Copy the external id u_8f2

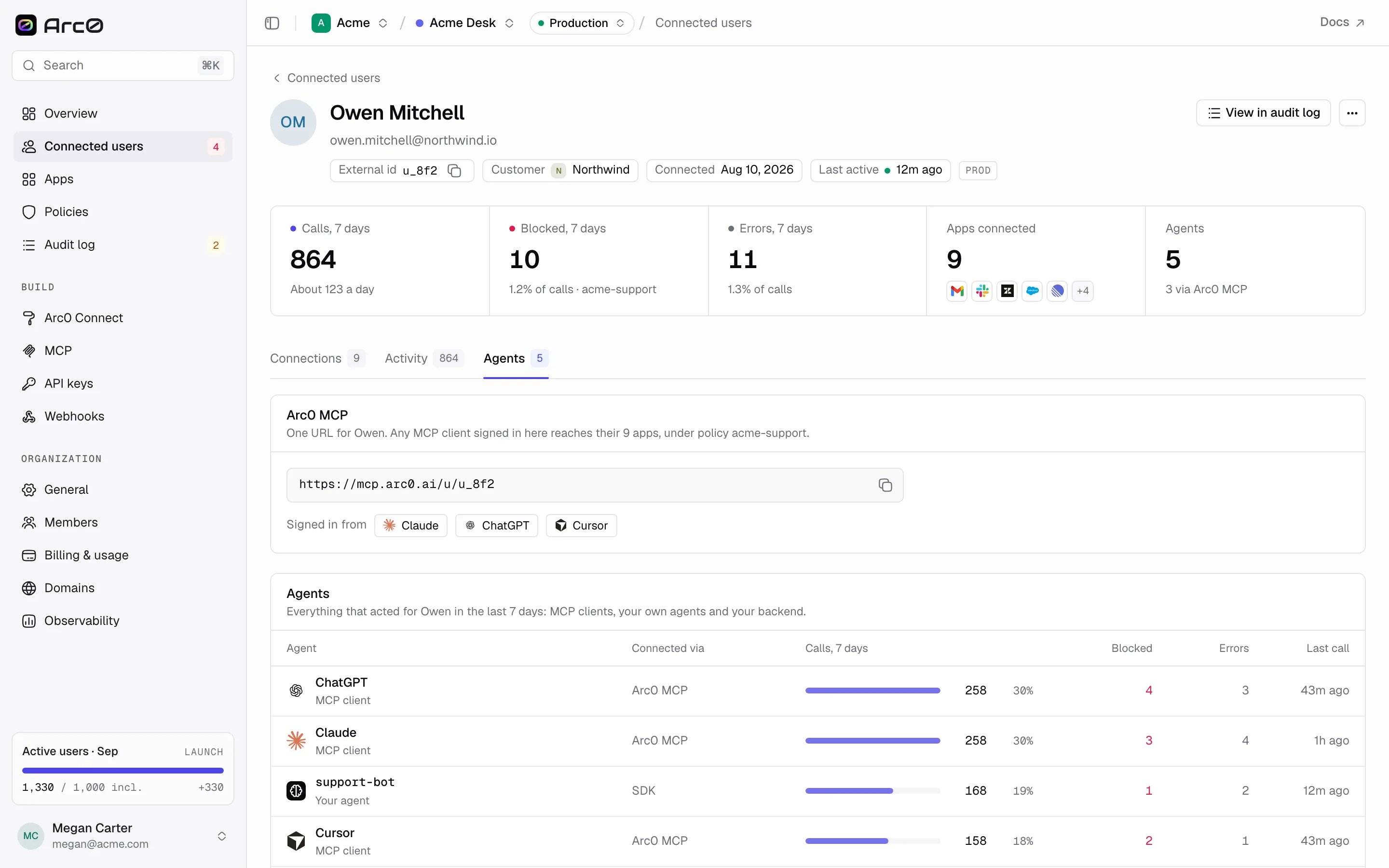point(454,171)
